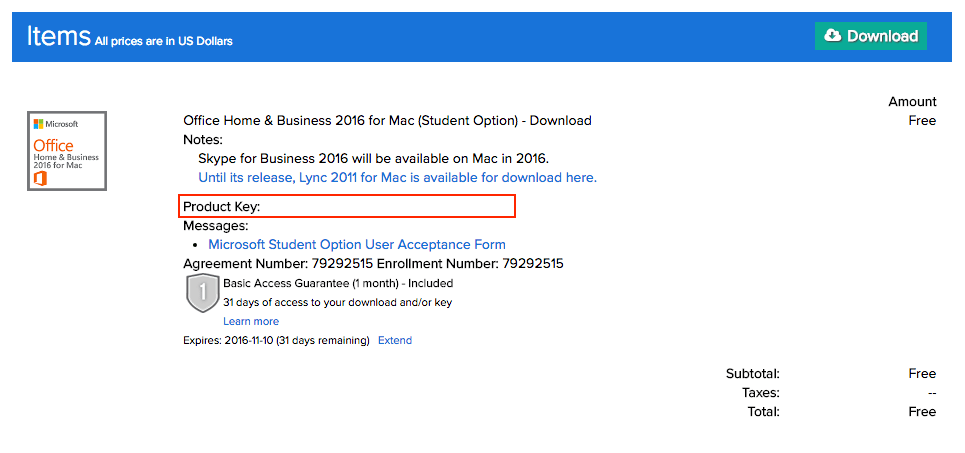This screenshot has width=965, height=453.
Task: Click the Basic Access Guarantee (1 month) text
Action: pos(338,284)
